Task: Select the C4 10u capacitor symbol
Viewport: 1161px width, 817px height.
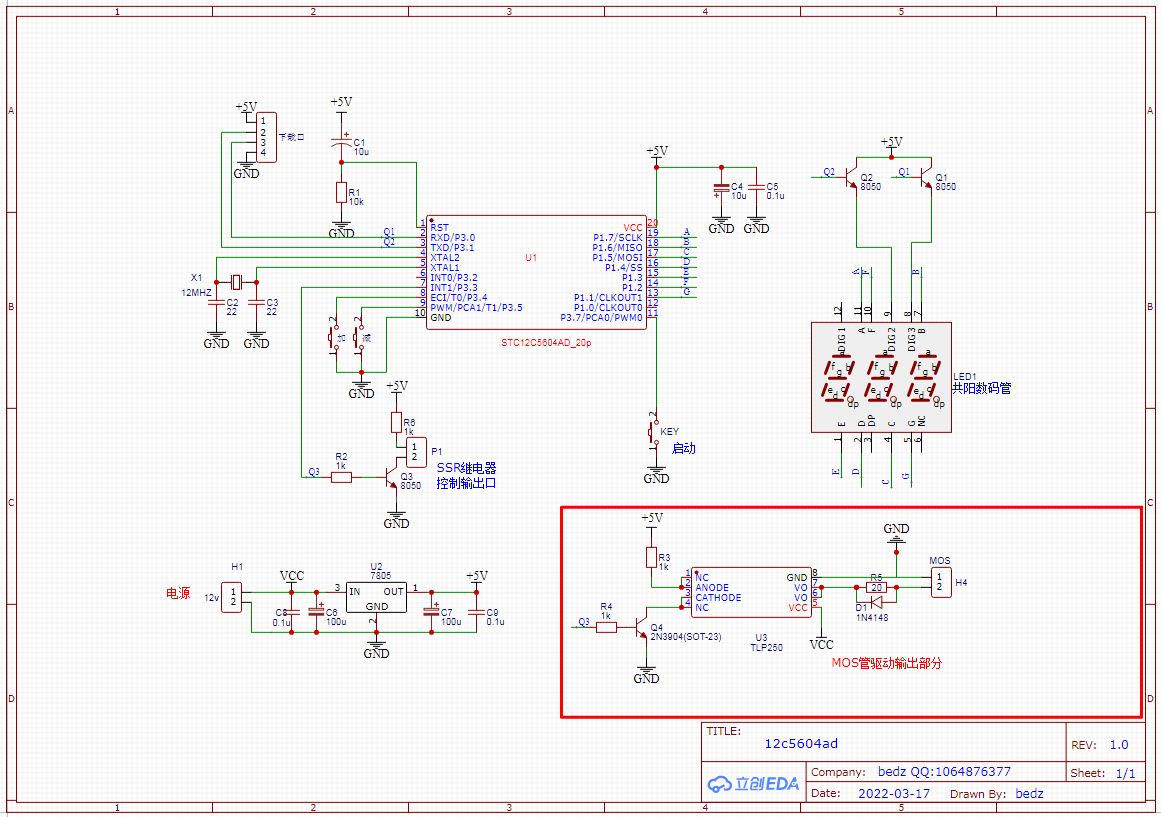Action: (x=721, y=190)
